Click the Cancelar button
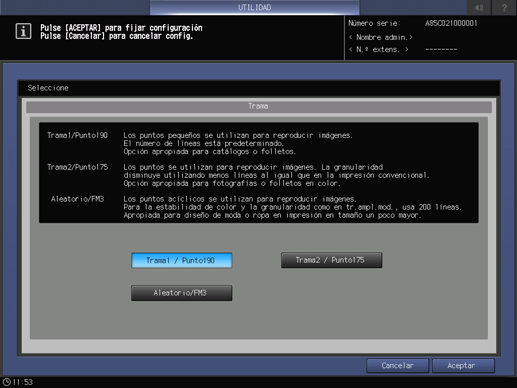 pos(397,366)
